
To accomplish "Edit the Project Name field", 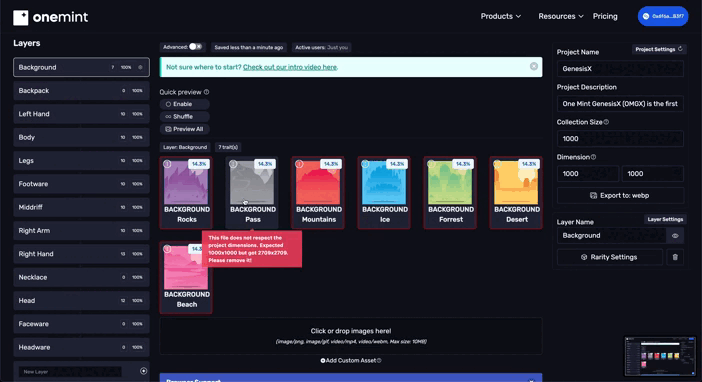I will [x=620, y=69].
